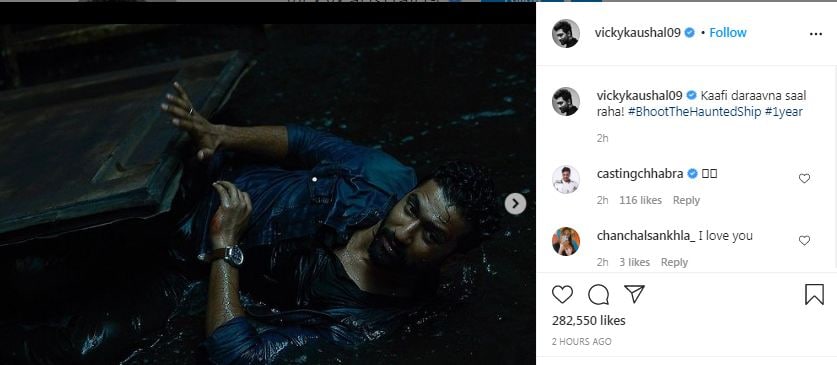Open the casting chhabra profile avatar
The width and height of the screenshot is (837, 365).
click(566, 179)
